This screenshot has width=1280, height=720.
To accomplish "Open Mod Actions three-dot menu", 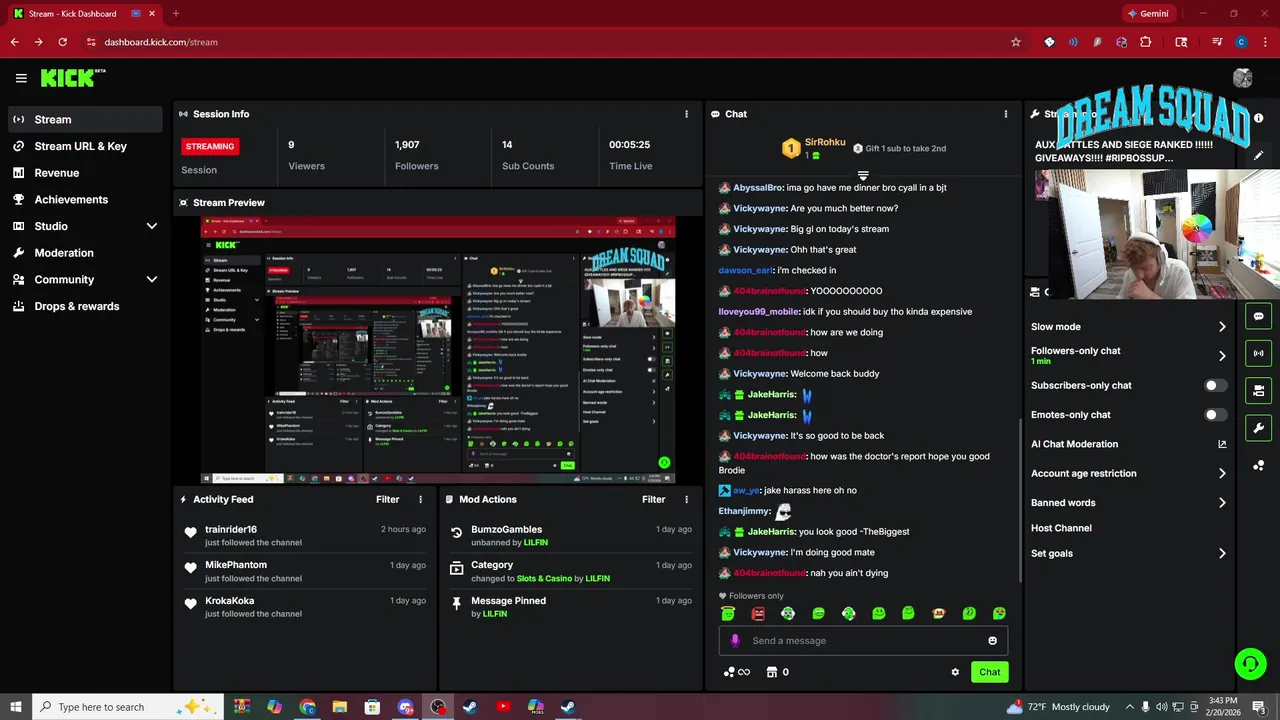I will pyautogui.click(x=686, y=499).
